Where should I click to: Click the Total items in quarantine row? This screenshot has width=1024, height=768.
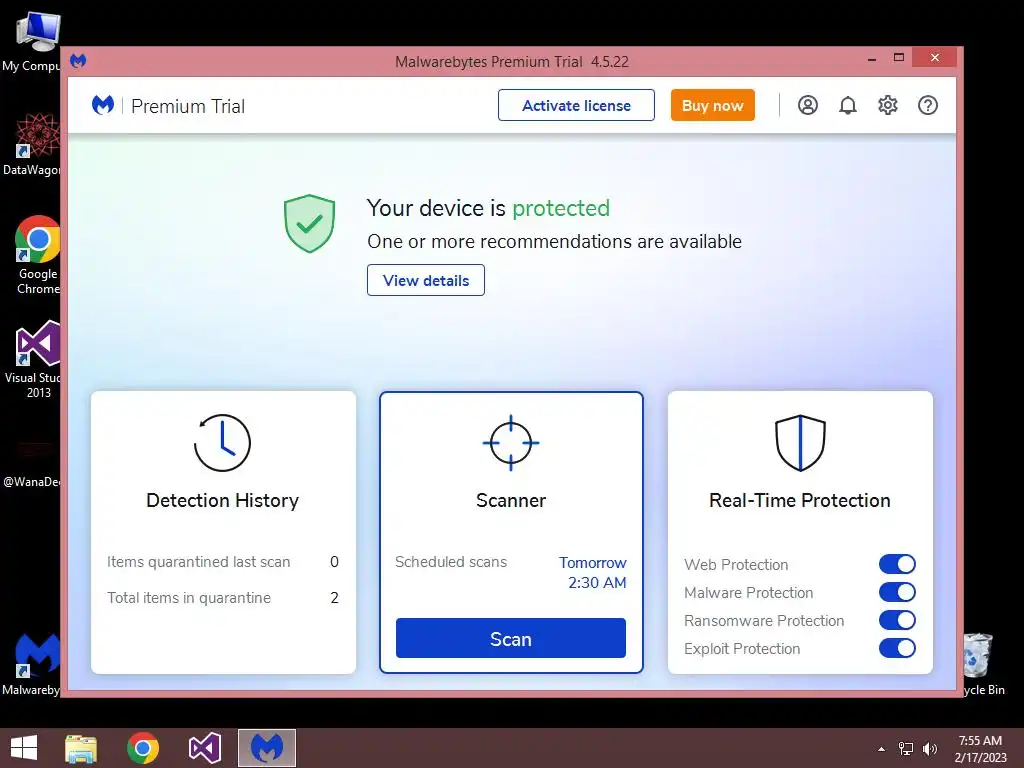pos(223,598)
